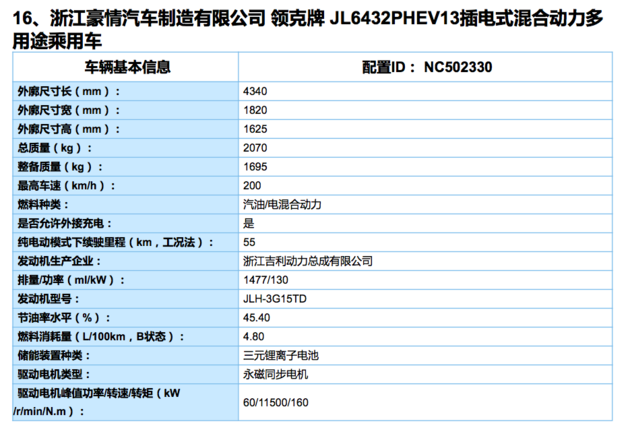
Task: Click the value 1477/130
Action: (x=266, y=280)
